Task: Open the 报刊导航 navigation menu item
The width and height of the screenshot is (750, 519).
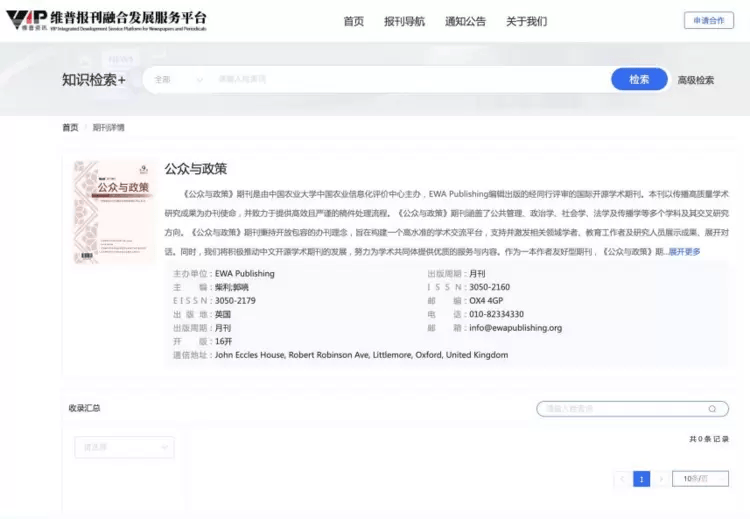Action: coord(404,21)
